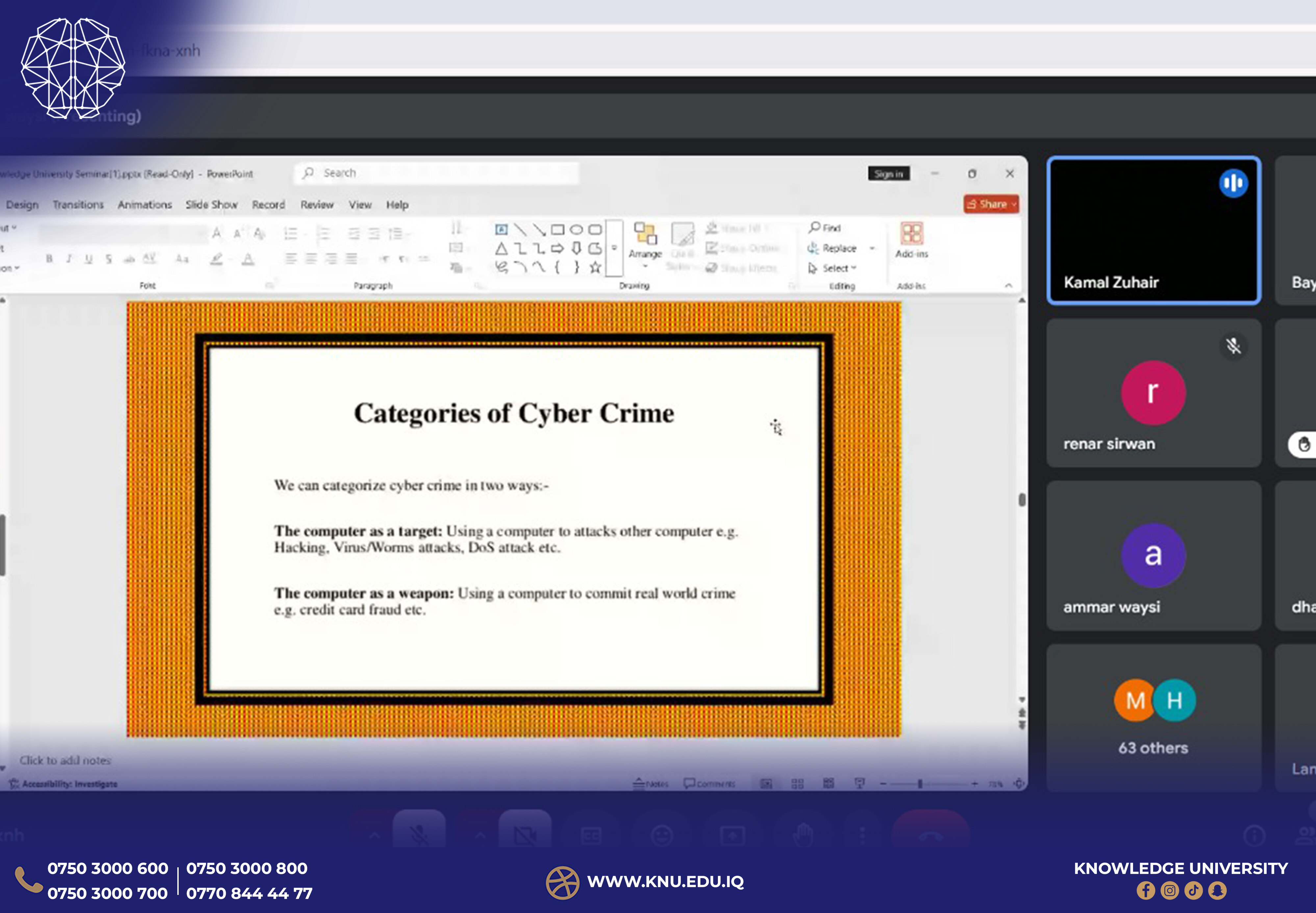The height and width of the screenshot is (913, 1316).
Task: Select the straight Line shape
Action: pyautogui.click(x=520, y=229)
